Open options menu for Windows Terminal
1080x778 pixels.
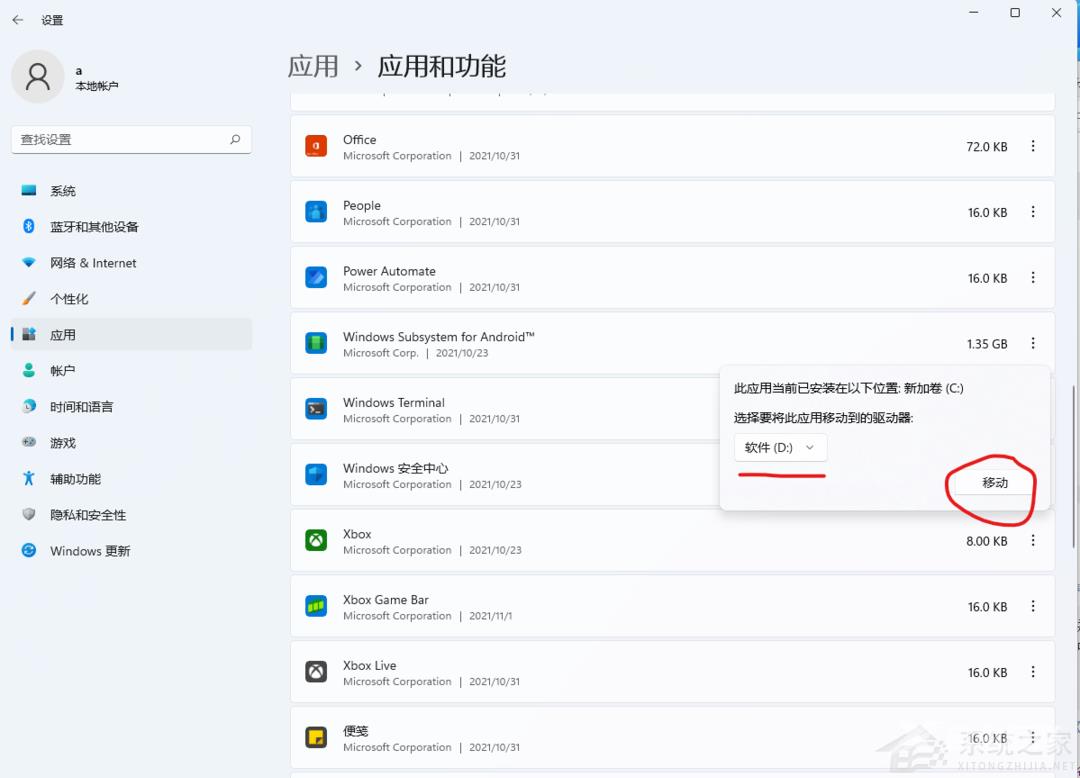click(x=1033, y=409)
